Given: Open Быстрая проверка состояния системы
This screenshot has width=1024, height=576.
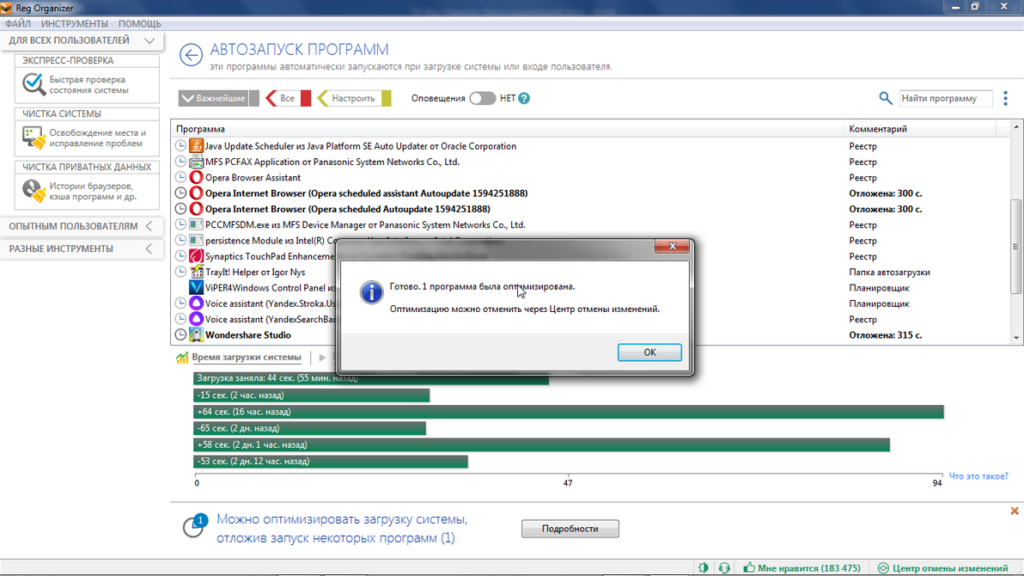Looking at the screenshot, I should tap(89, 85).
